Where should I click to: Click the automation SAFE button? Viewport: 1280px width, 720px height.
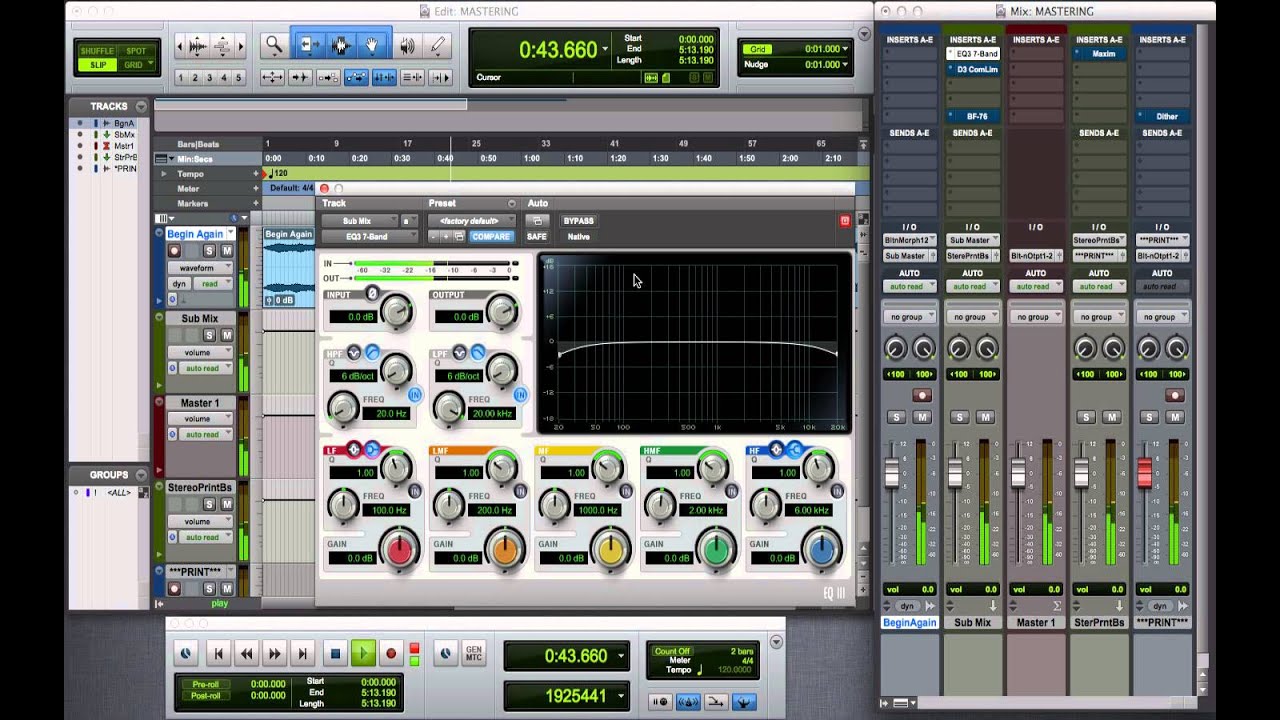click(537, 237)
